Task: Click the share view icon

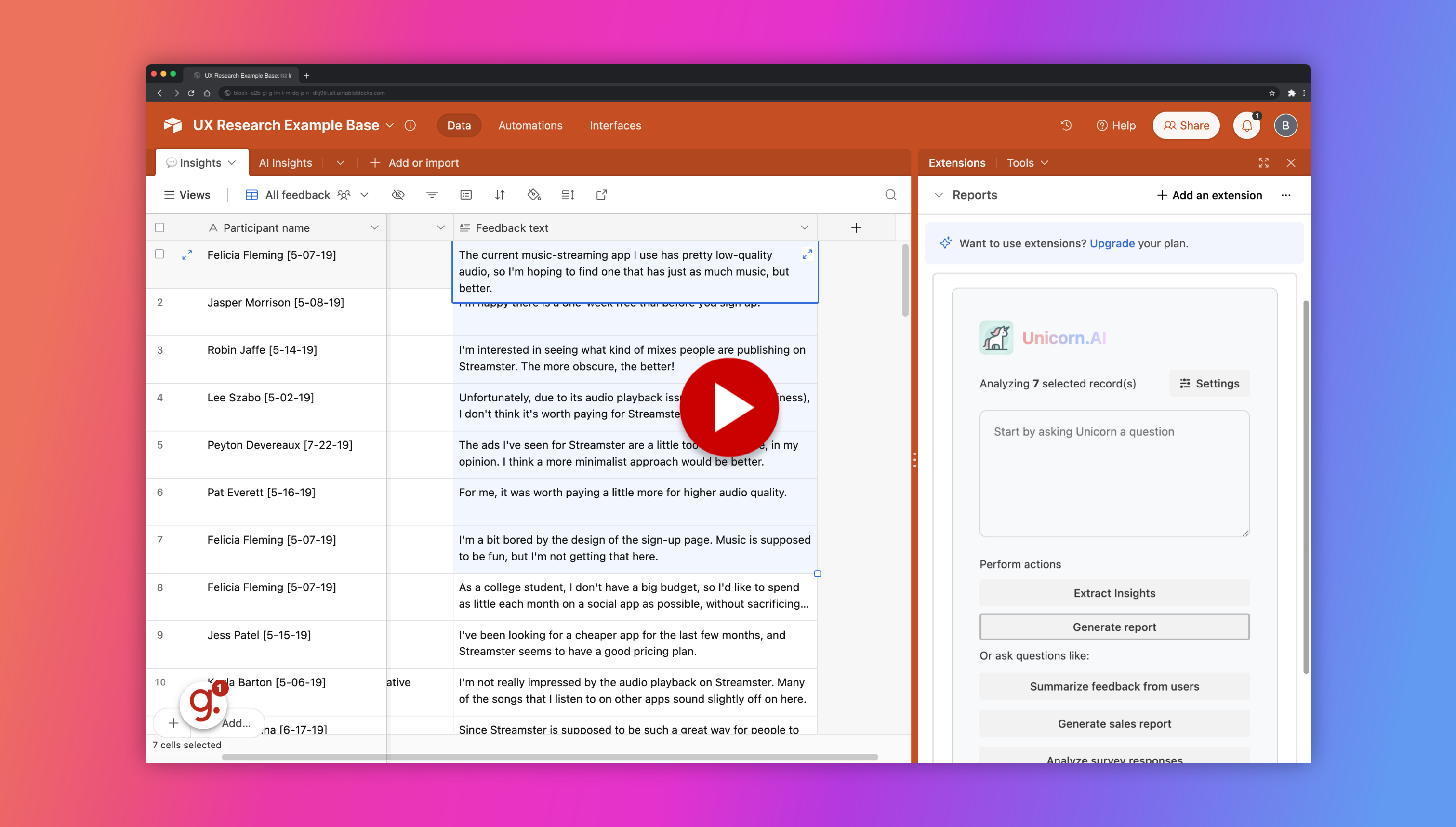Action: coord(602,195)
